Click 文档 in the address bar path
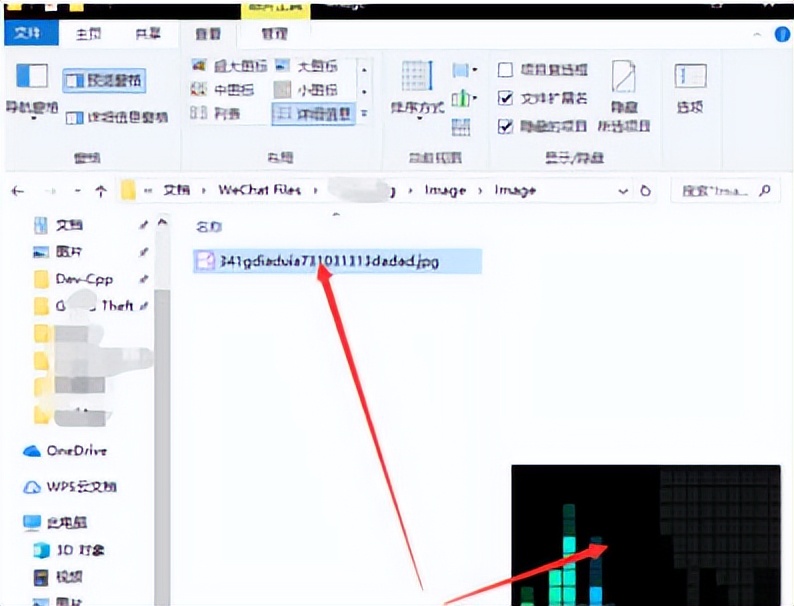This screenshot has width=794, height=606. (176, 190)
